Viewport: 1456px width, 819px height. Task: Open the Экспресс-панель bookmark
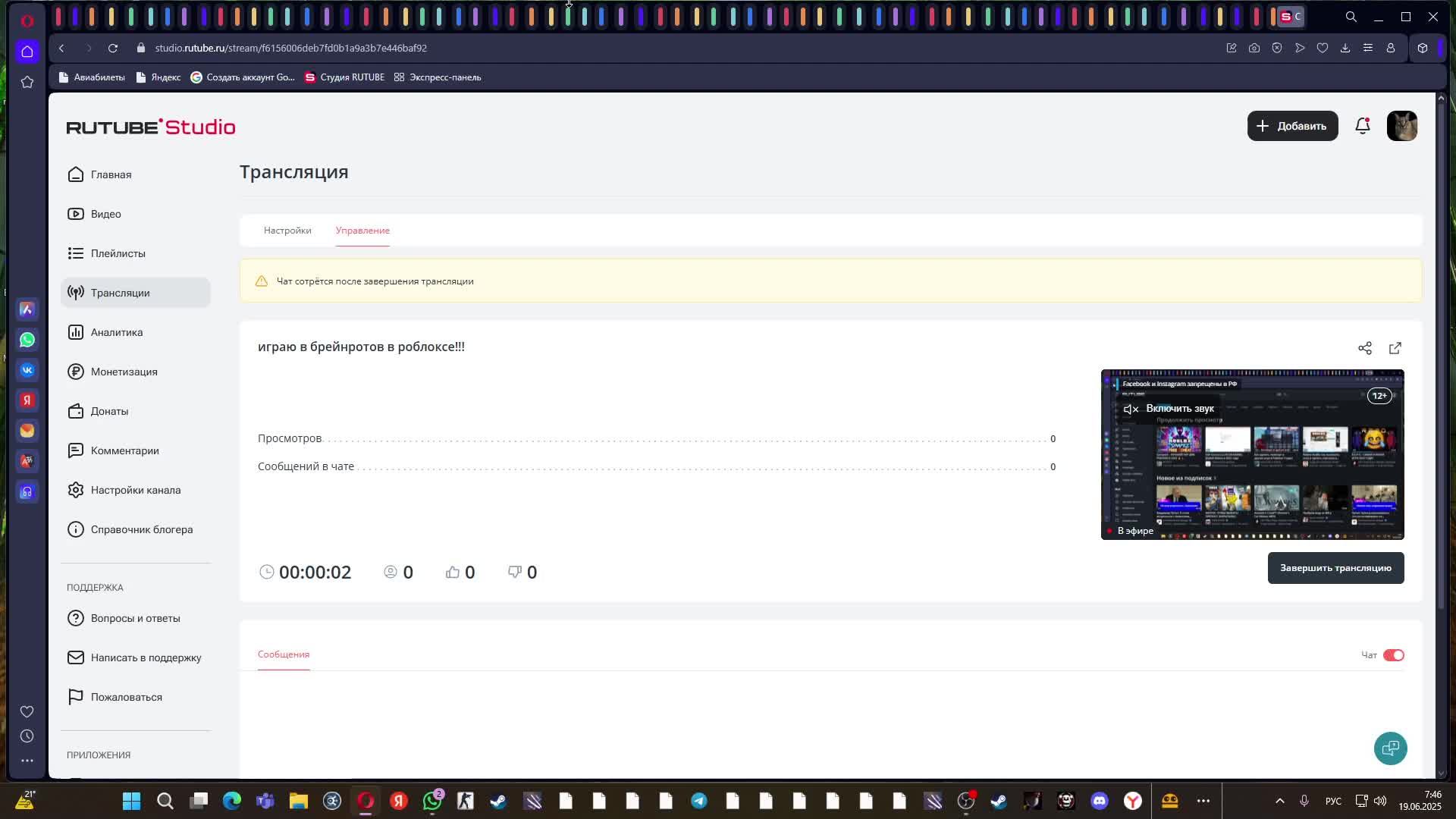438,77
